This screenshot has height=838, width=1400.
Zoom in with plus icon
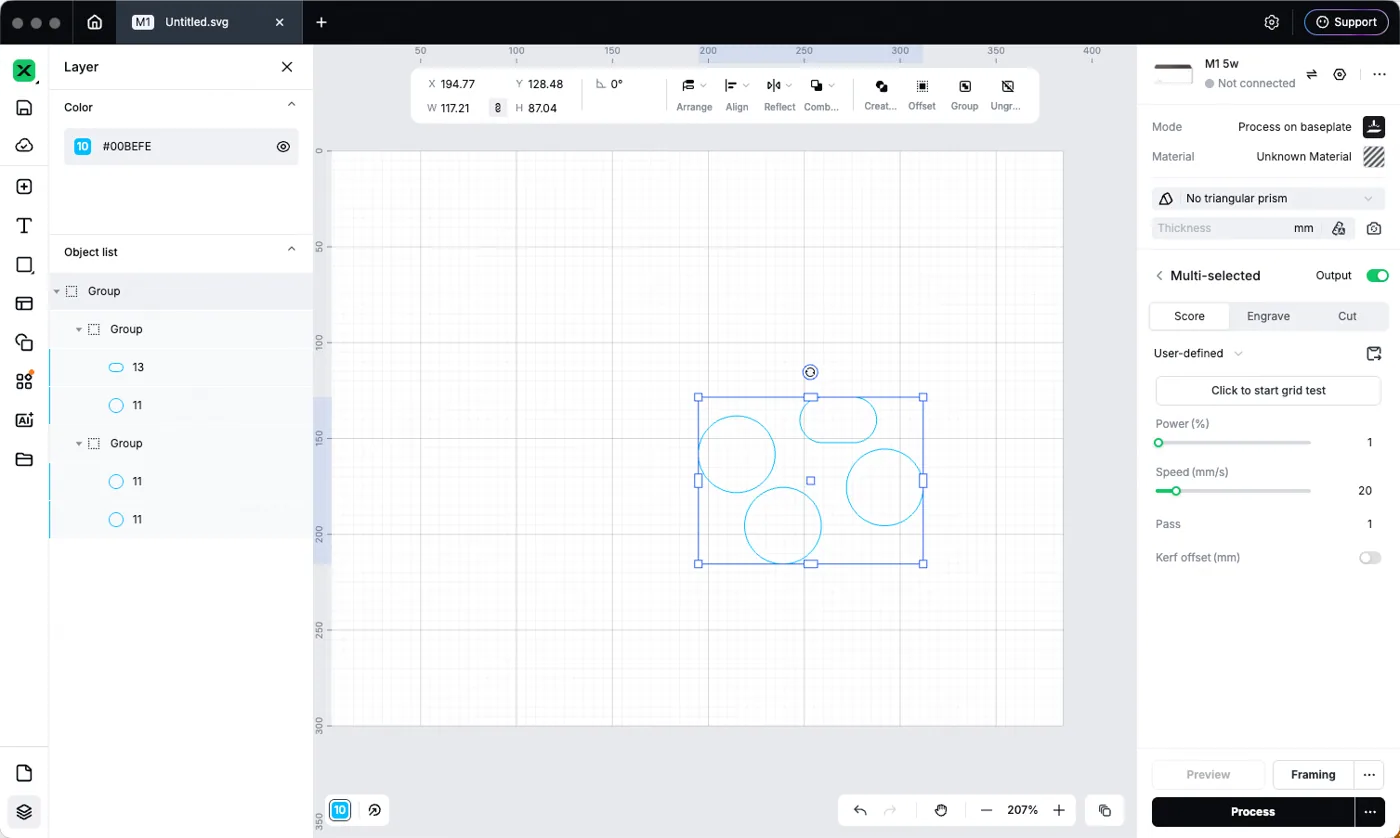(1059, 810)
